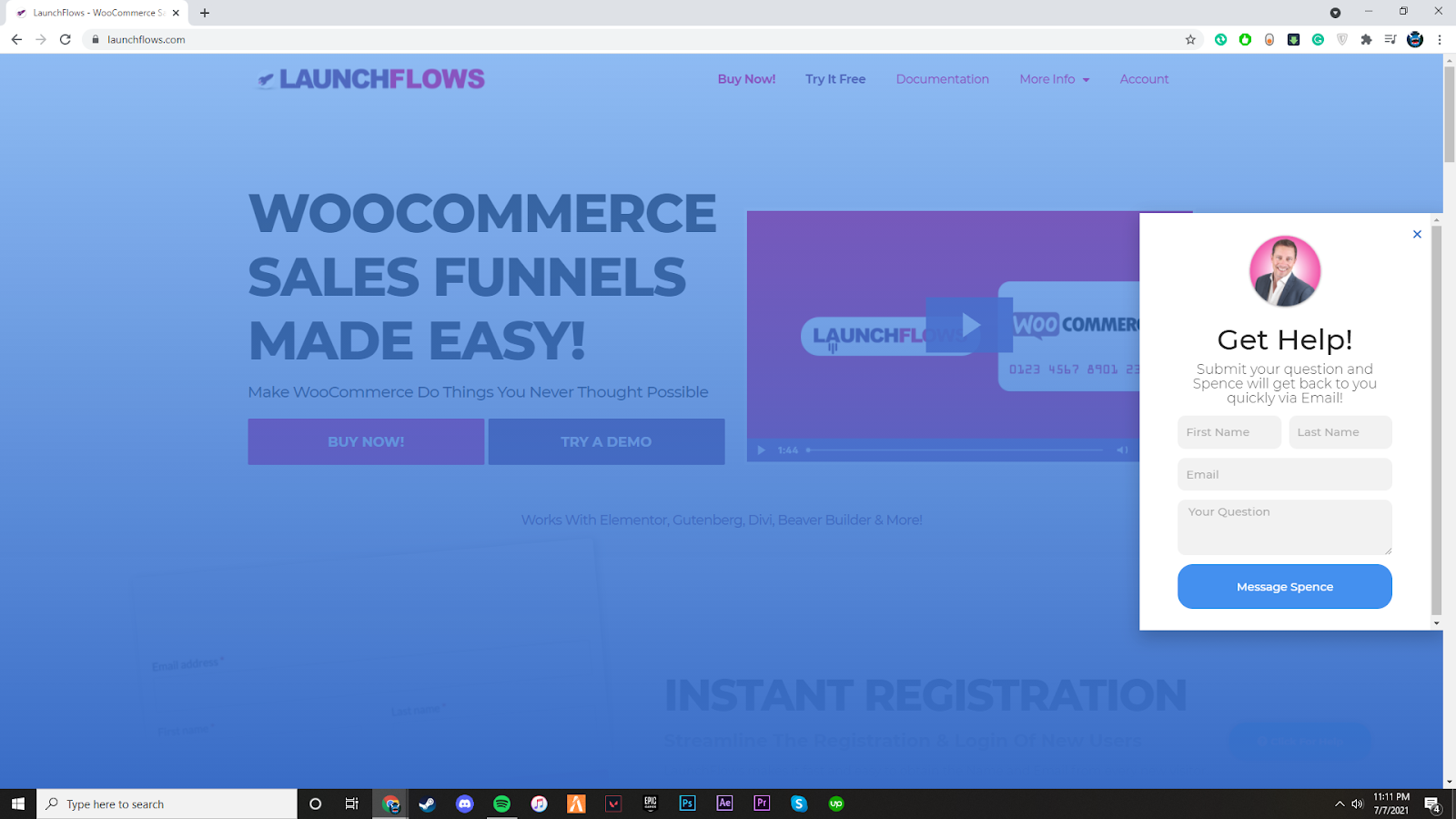Image resolution: width=1456 pixels, height=819 pixels.
Task: Click the BUY NOW! button
Action: tap(366, 441)
